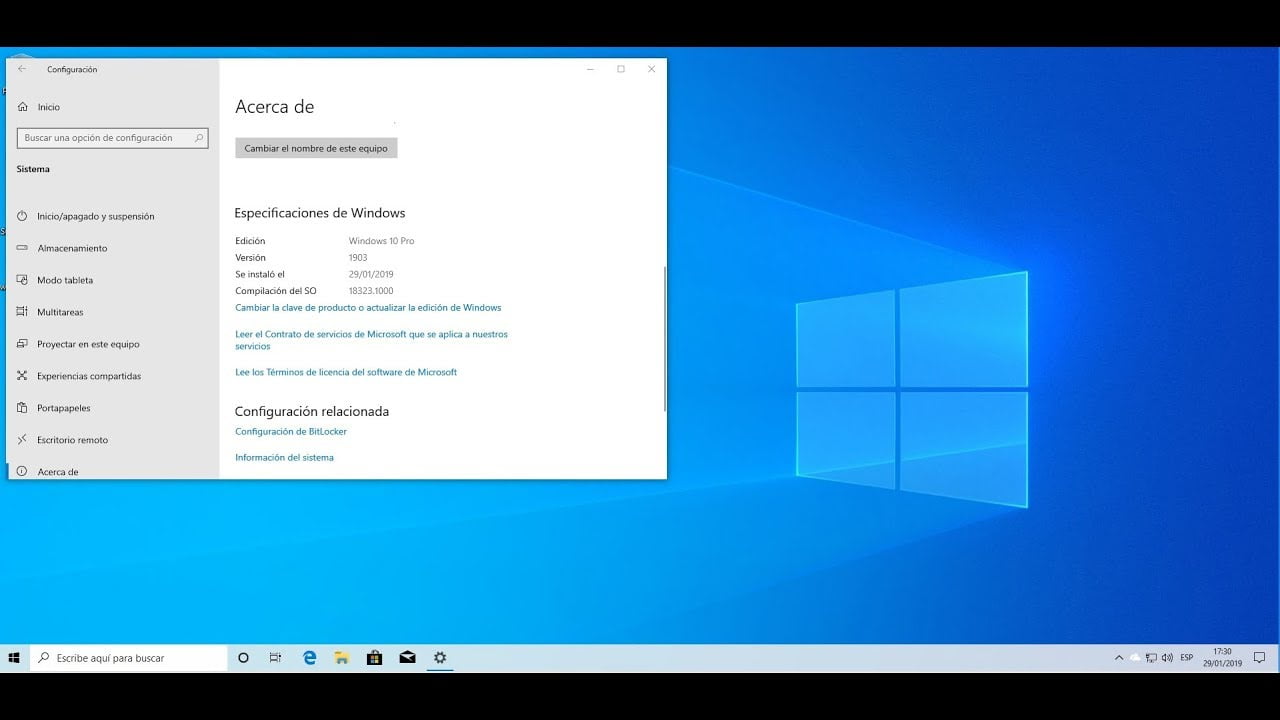This screenshot has height=720, width=1280.
Task: Launch Microsoft Edge from the taskbar
Action: 308,657
